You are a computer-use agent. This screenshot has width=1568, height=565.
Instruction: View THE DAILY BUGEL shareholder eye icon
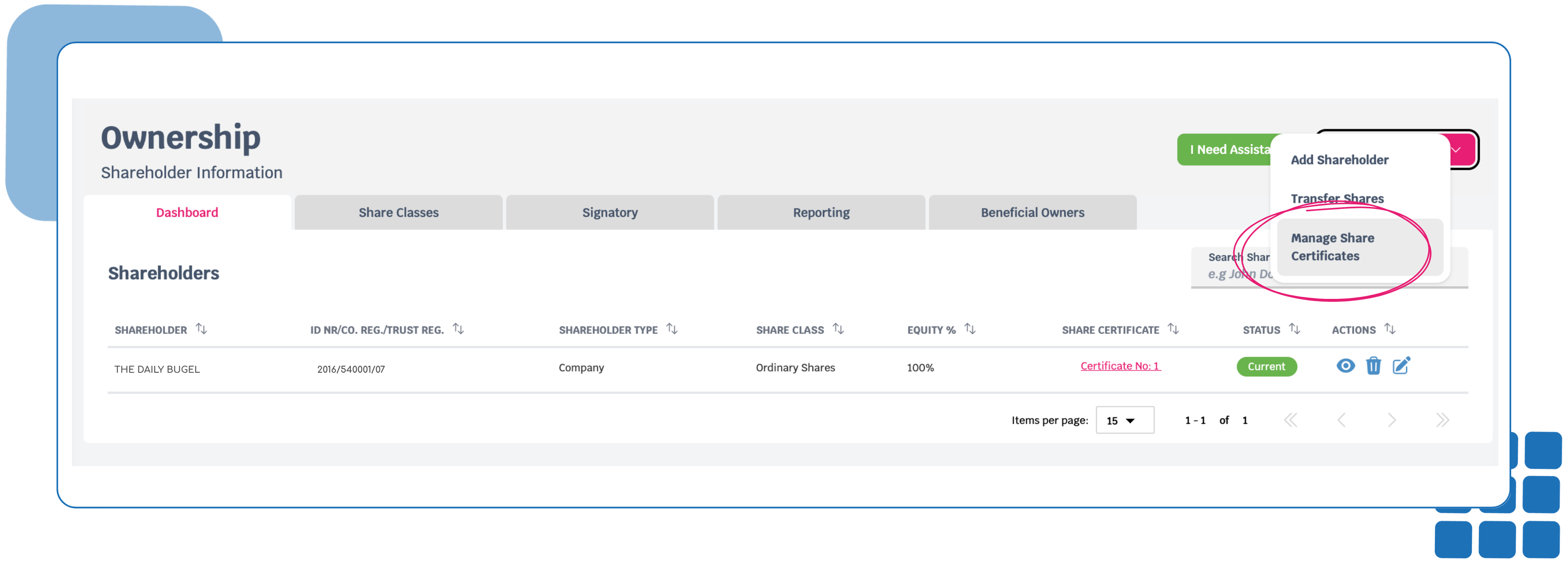1345,366
